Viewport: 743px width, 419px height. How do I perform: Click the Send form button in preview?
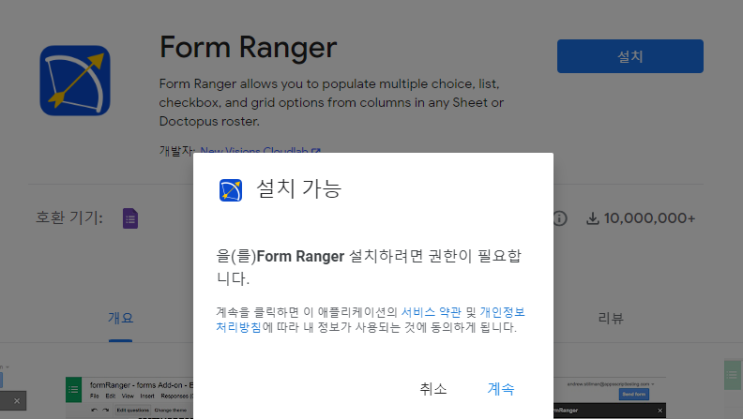click(634, 394)
